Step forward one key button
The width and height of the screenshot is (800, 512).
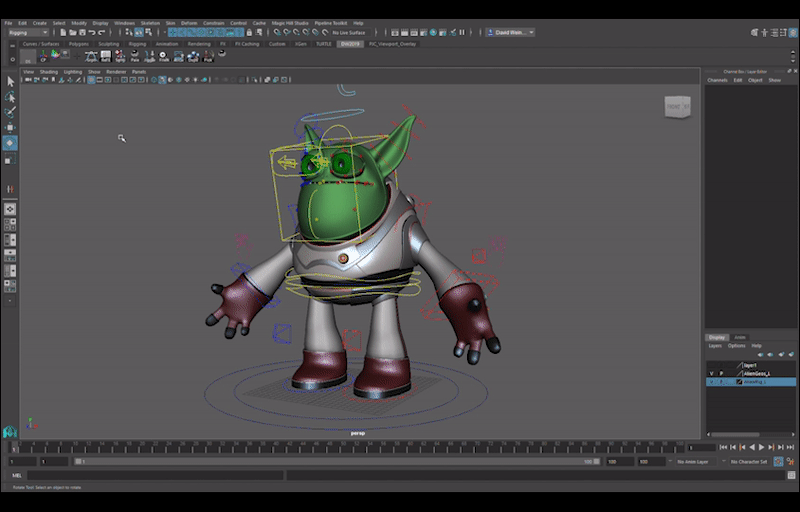click(771, 447)
